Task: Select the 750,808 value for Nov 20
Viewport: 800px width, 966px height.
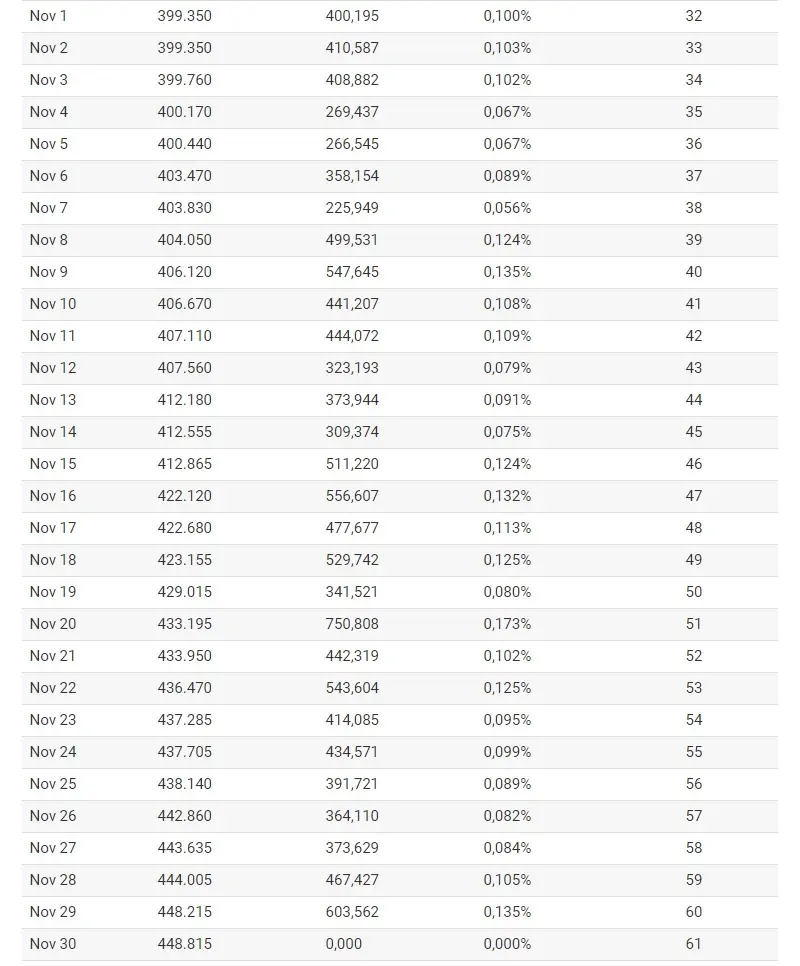Action: click(x=352, y=625)
